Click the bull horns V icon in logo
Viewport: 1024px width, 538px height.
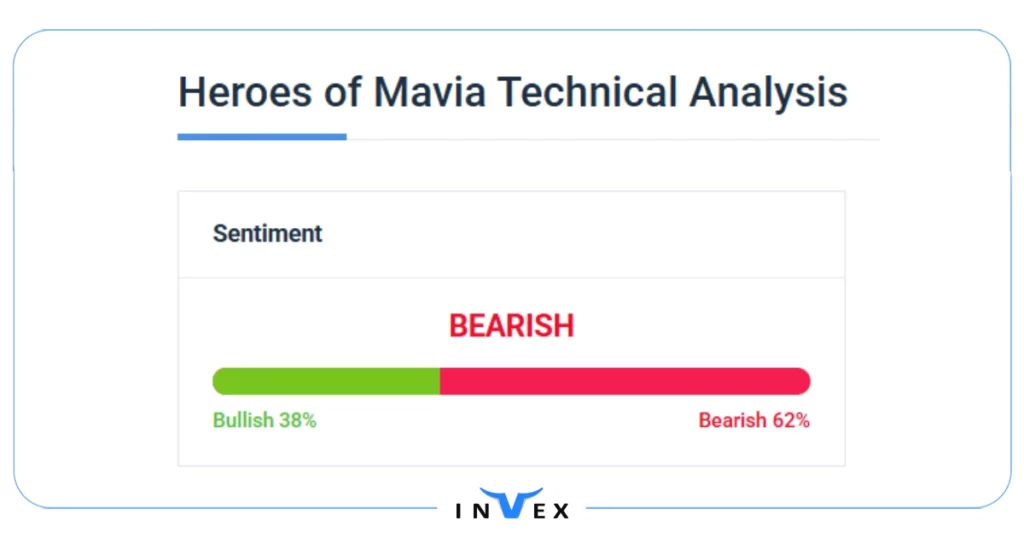[510, 503]
